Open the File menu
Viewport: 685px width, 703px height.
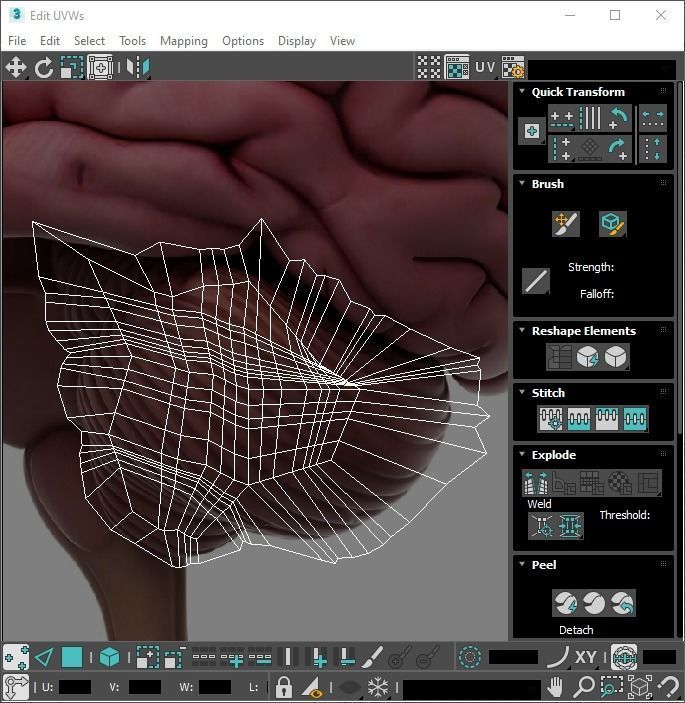(17, 41)
